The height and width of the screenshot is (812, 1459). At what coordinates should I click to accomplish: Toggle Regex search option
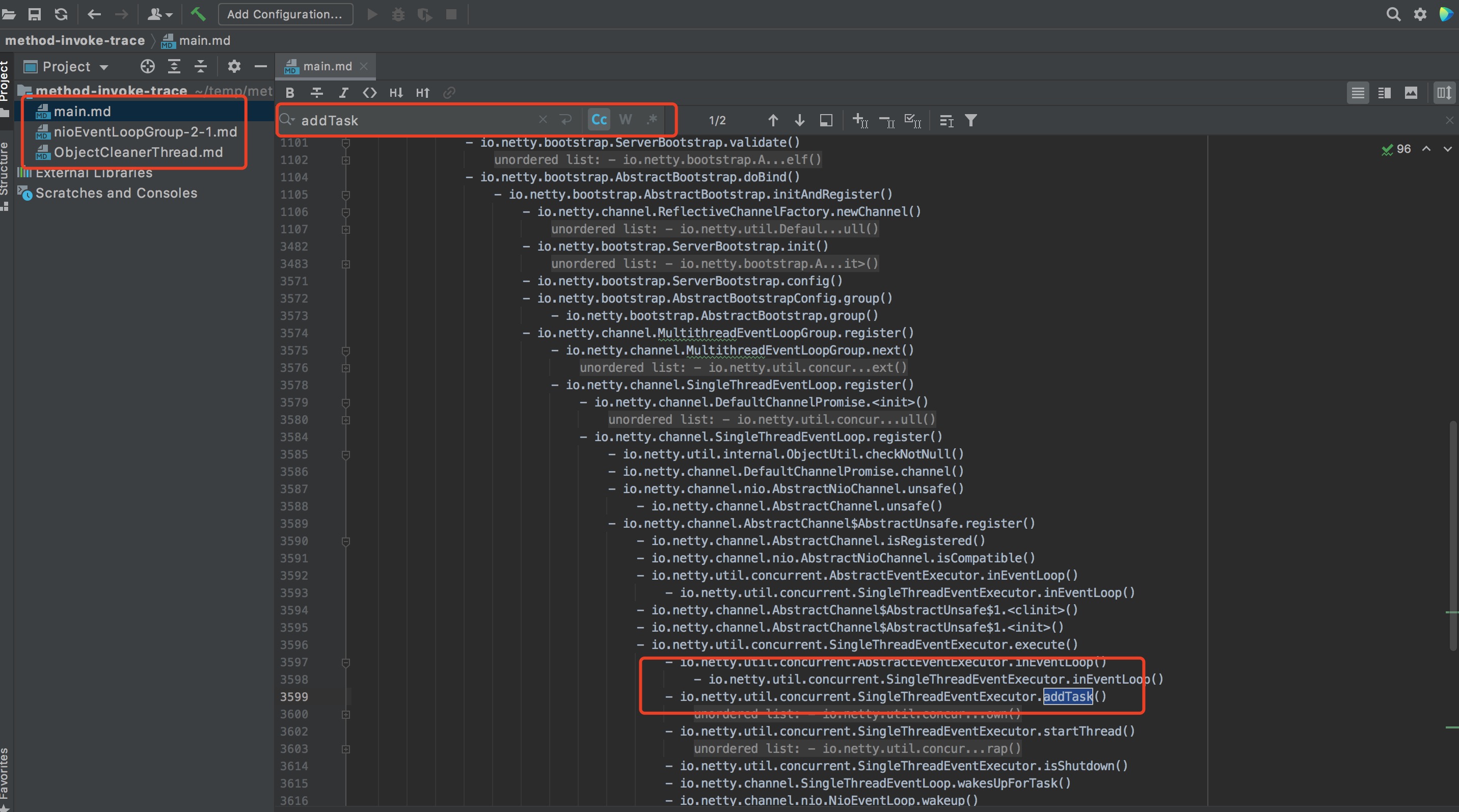point(652,120)
